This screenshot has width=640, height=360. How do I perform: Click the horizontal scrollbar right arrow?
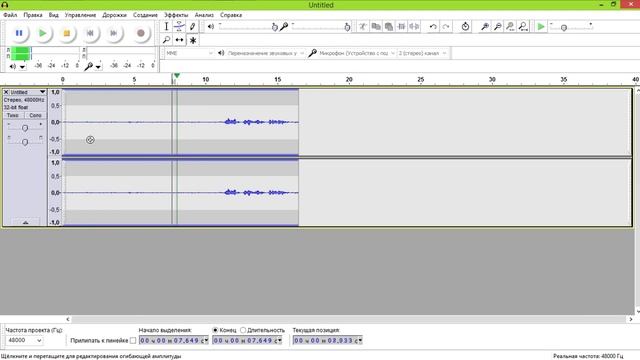(631, 319)
